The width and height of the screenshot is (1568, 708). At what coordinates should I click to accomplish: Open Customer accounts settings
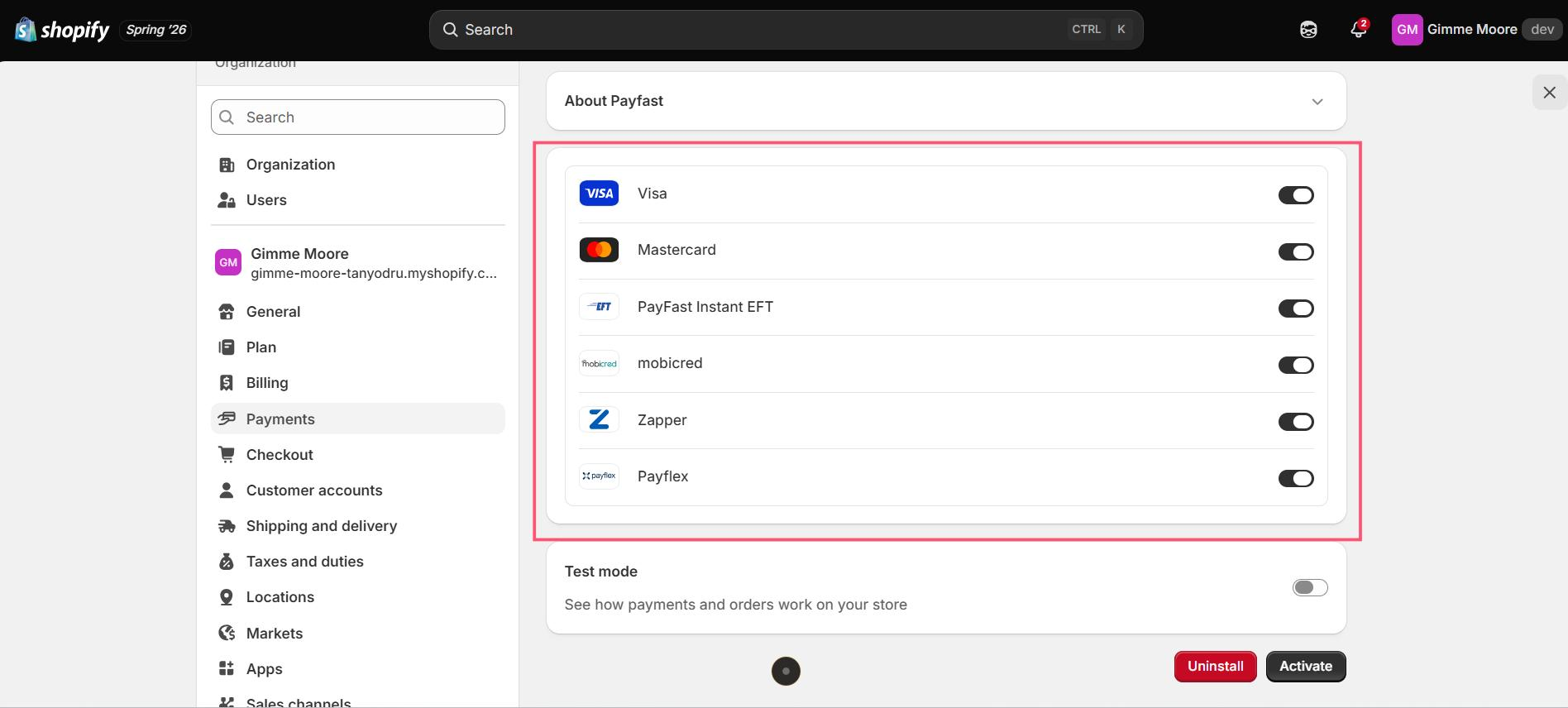click(358, 490)
